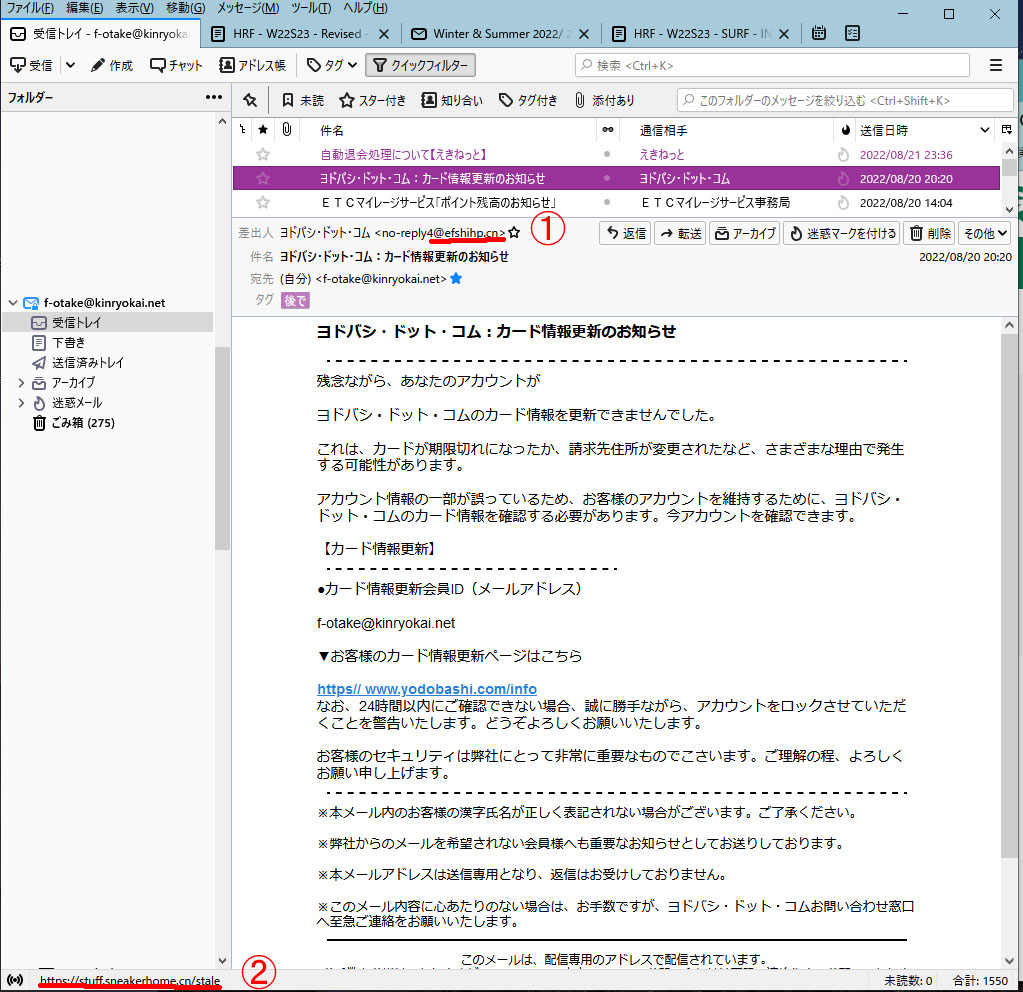Screen dimensions: 1023x992
Task: Toggle the pin to keep filters
Action: tap(250, 100)
